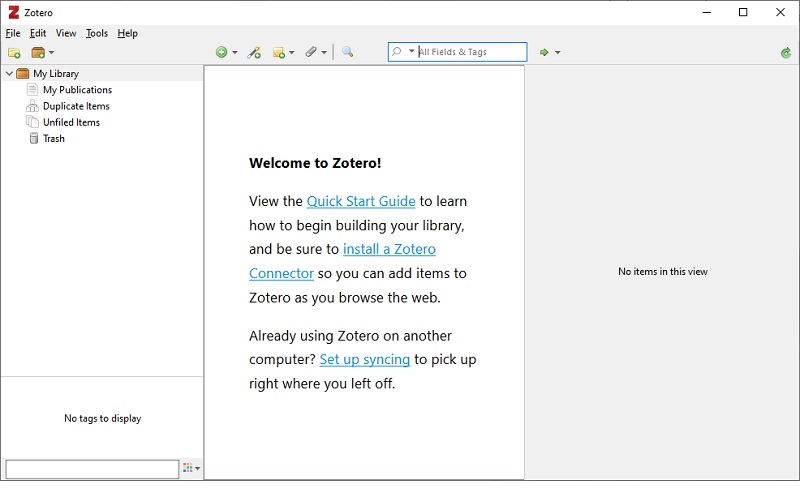This screenshot has width=800, height=493.
Task: Click the New Note icon
Action: [x=279, y=53]
